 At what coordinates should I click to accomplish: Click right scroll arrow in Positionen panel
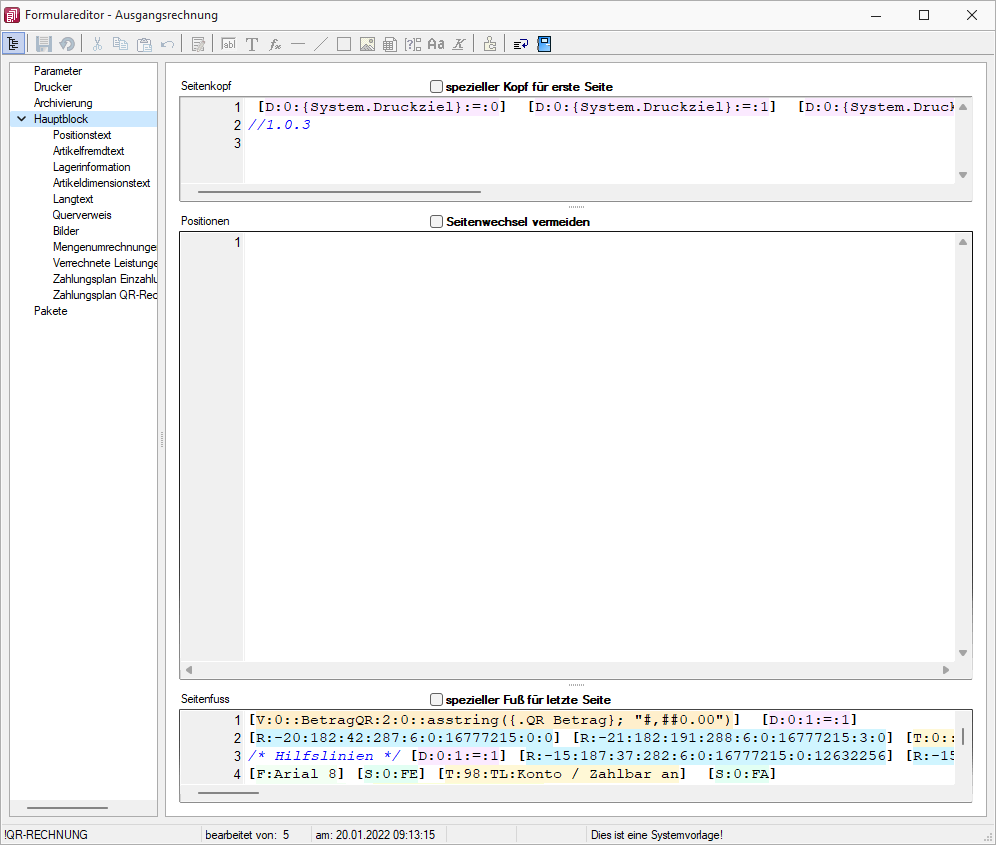point(946,670)
